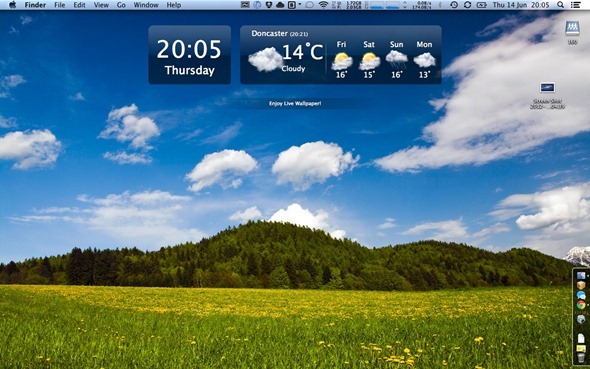Expand the arrow beside the menu bar icon
The image size is (590, 369).
[300, 5]
